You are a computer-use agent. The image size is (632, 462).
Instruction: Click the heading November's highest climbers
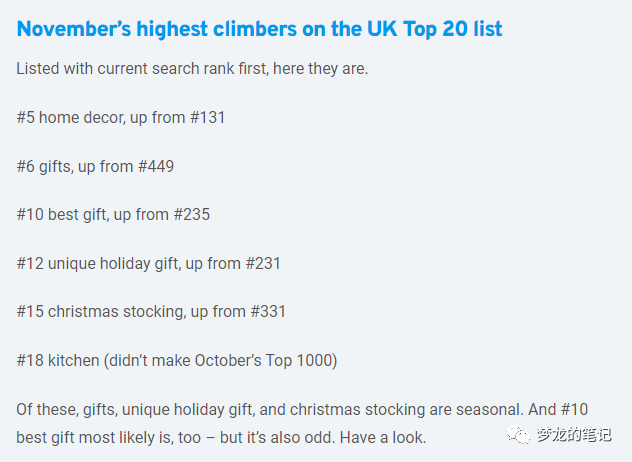coord(259,29)
